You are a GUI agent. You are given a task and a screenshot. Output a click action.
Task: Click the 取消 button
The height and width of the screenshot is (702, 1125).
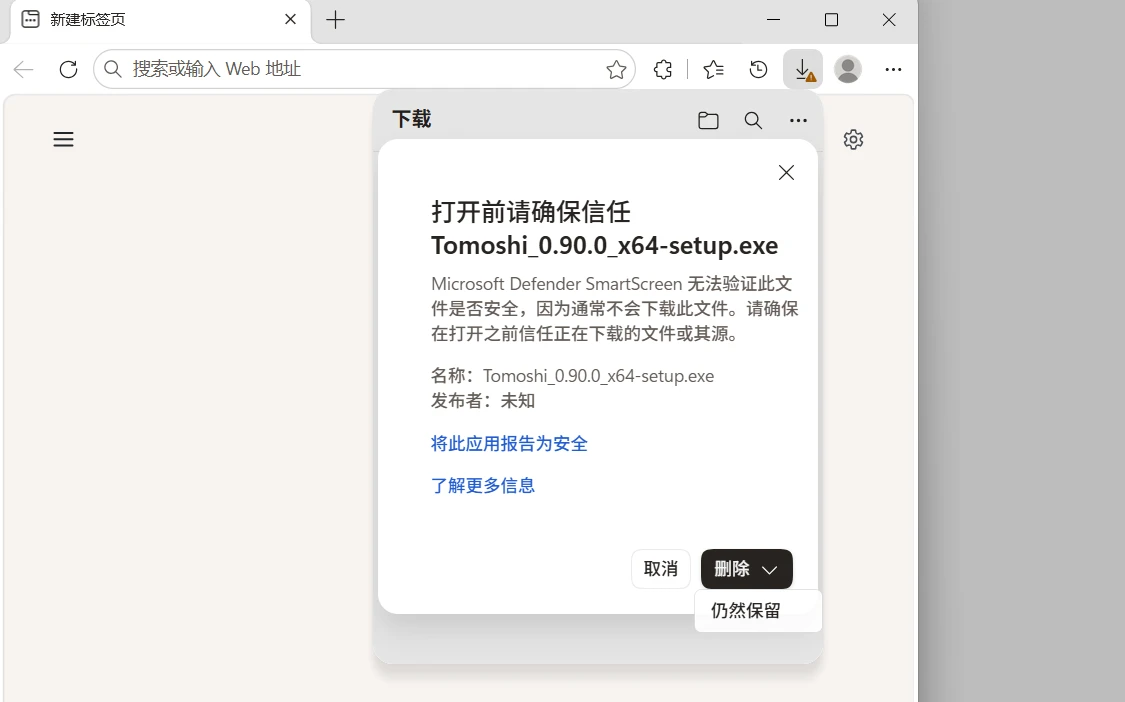coord(661,569)
